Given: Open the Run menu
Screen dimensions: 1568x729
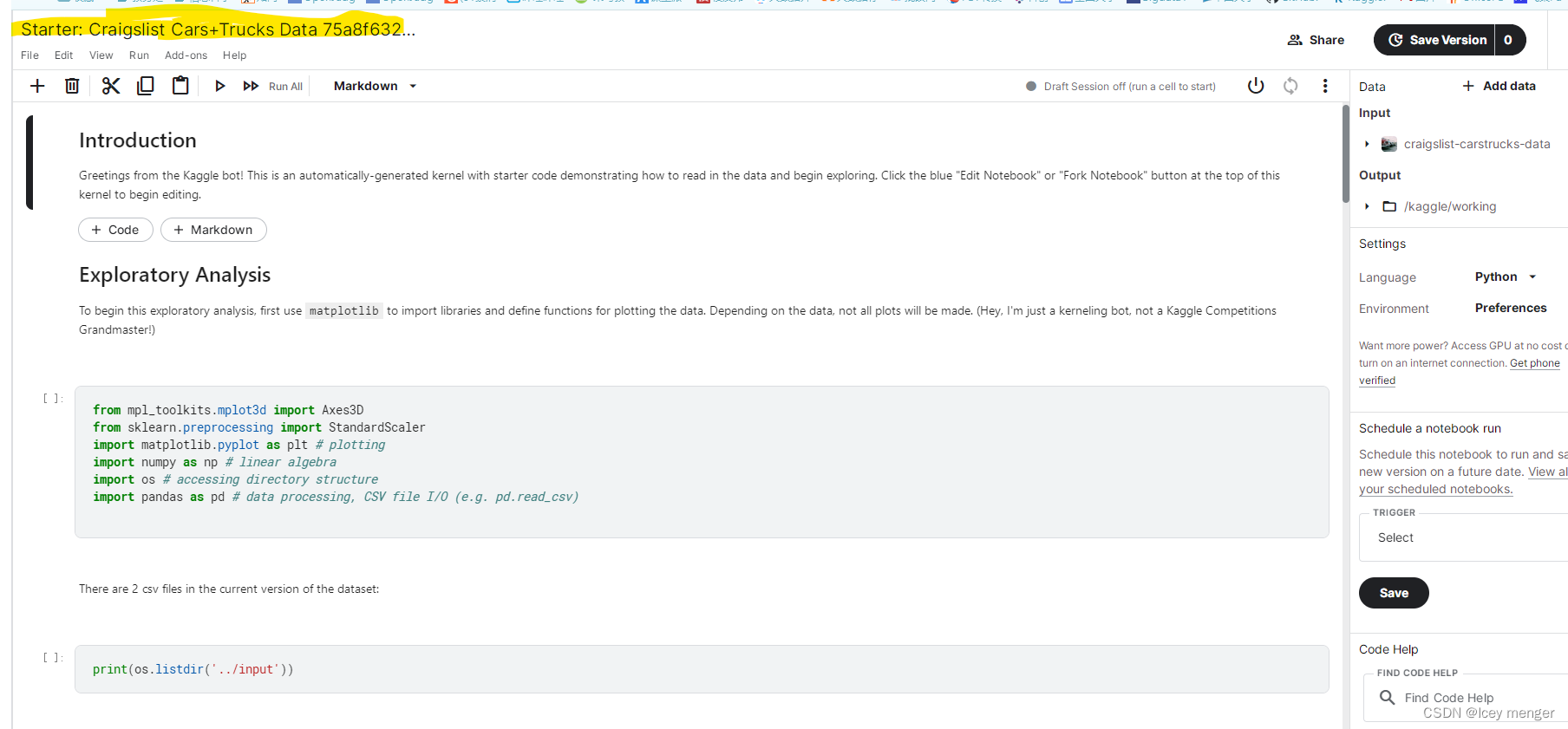Looking at the screenshot, I should pyautogui.click(x=139, y=55).
